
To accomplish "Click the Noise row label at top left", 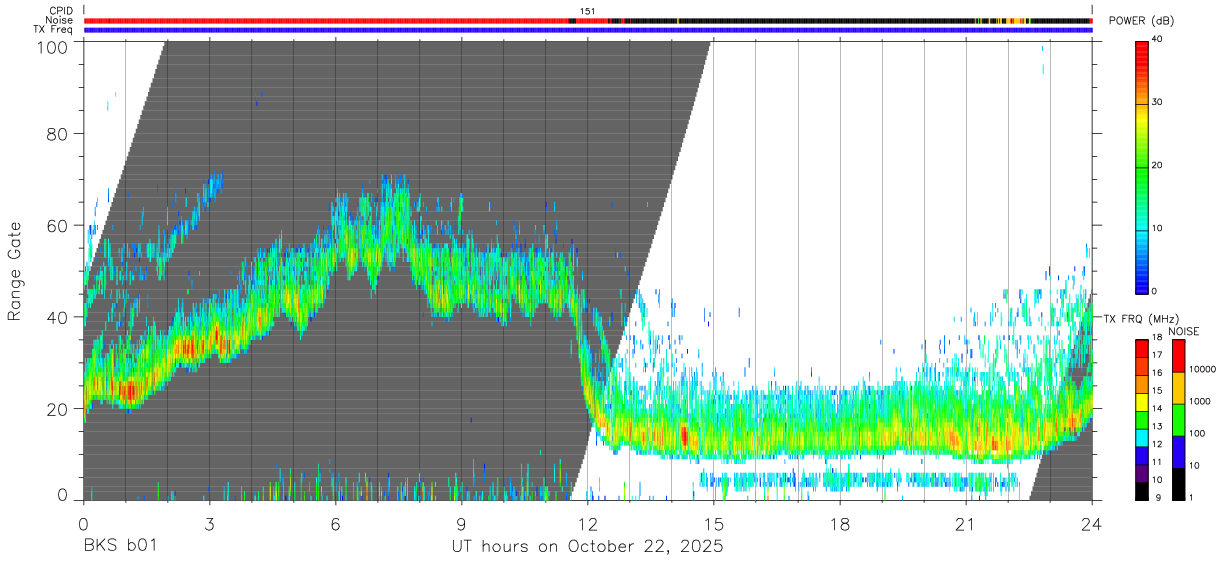I will tap(61, 20).
